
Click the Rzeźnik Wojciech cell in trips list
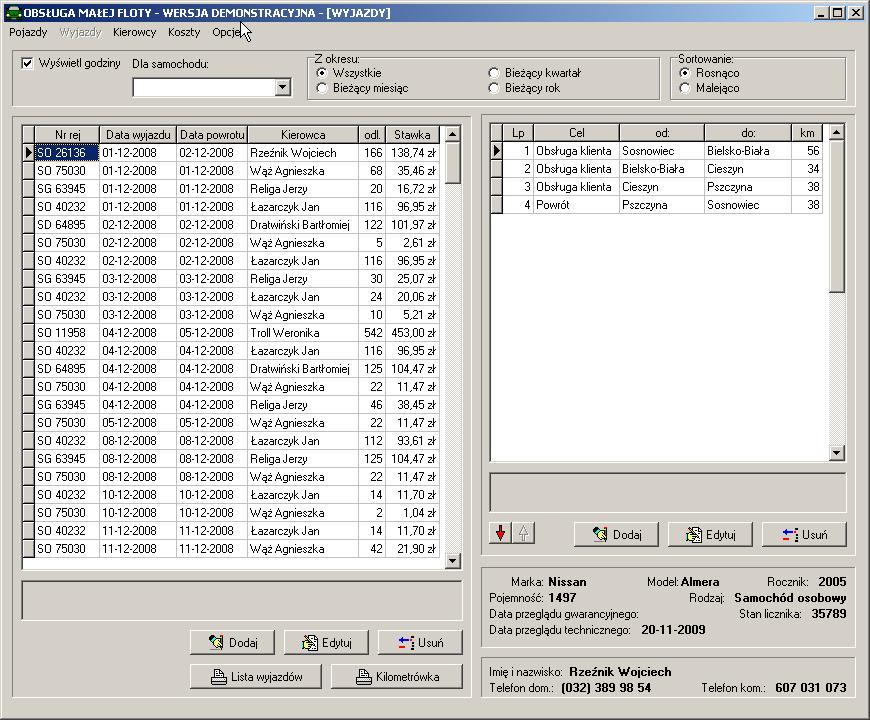coord(303,153)
